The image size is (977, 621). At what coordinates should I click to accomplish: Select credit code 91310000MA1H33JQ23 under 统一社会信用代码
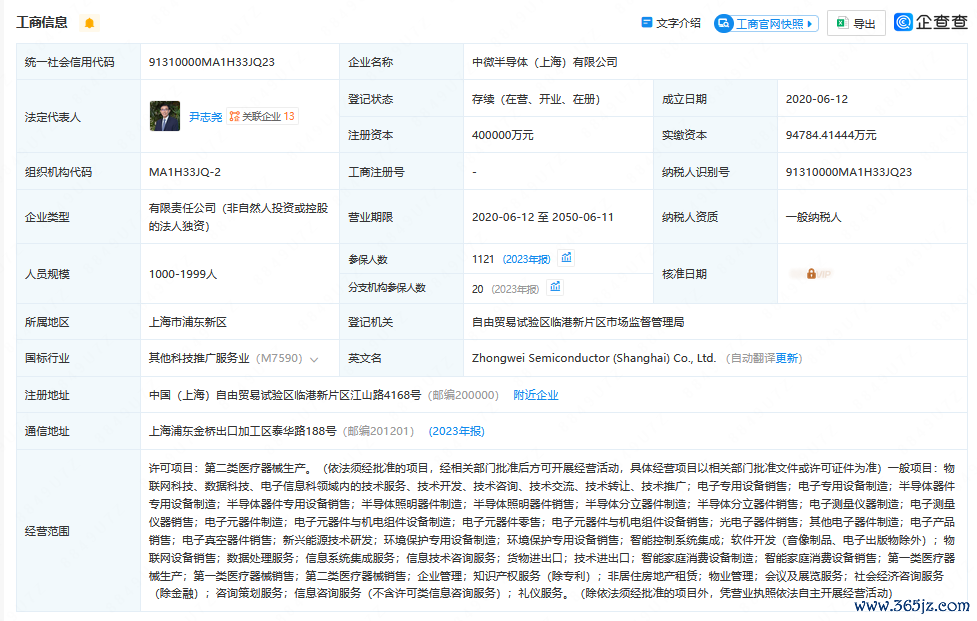[212, 62]
